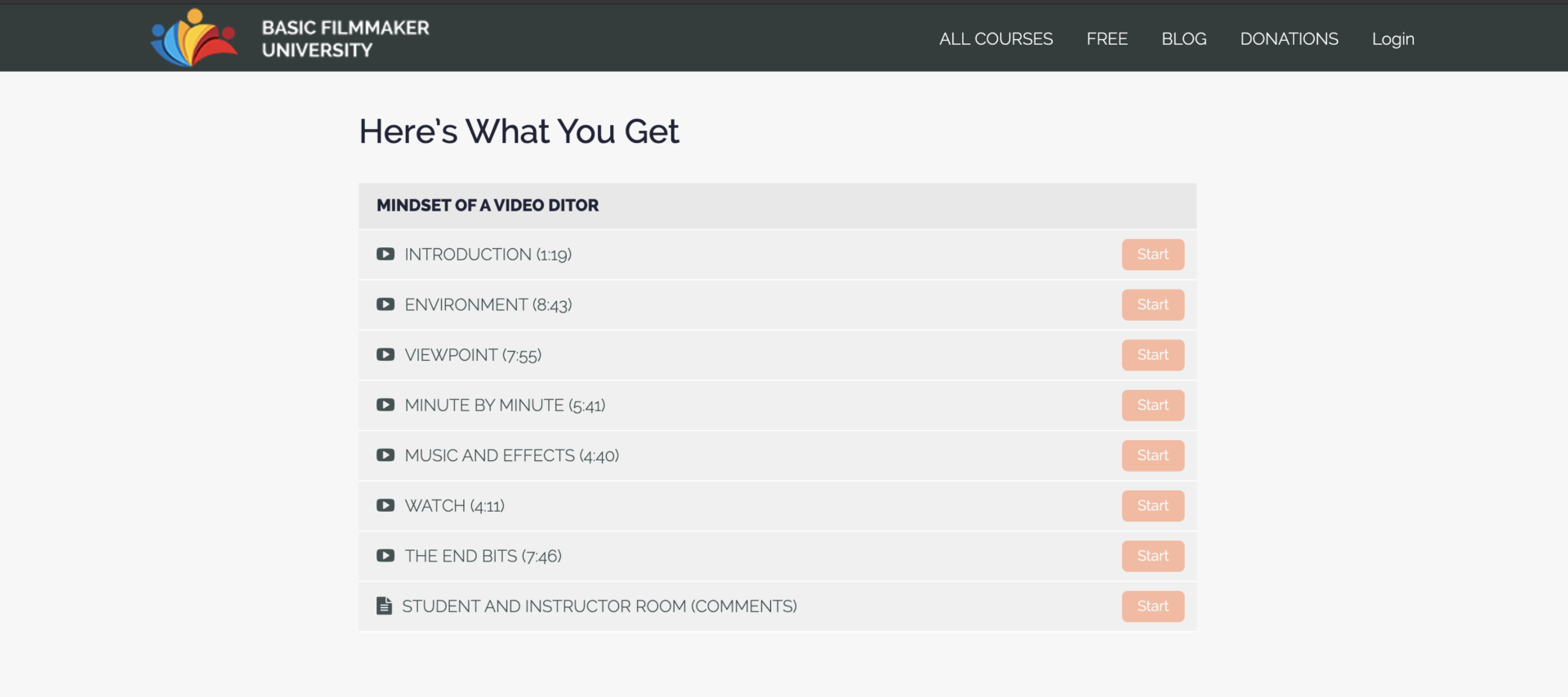Image resolution: width=1568 pixels, height=697 pixels.
Task: Click the play icon beside MINUTE BY MINUTE
Action: coord(385,405)
